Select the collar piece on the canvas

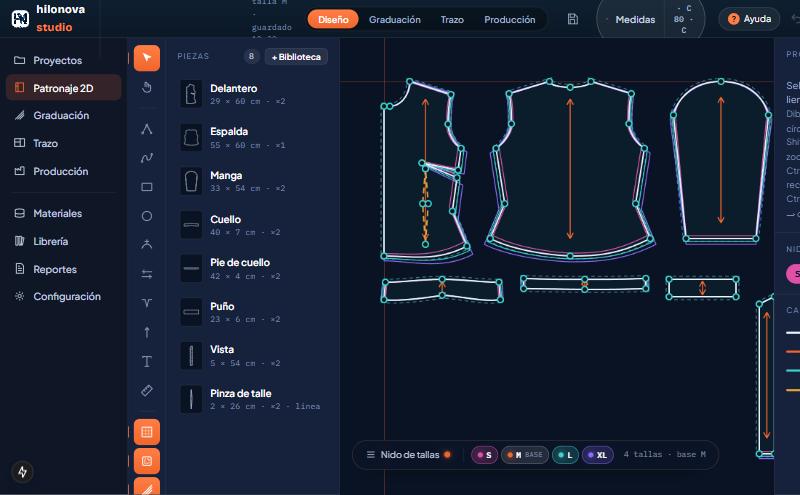point(442,289)
